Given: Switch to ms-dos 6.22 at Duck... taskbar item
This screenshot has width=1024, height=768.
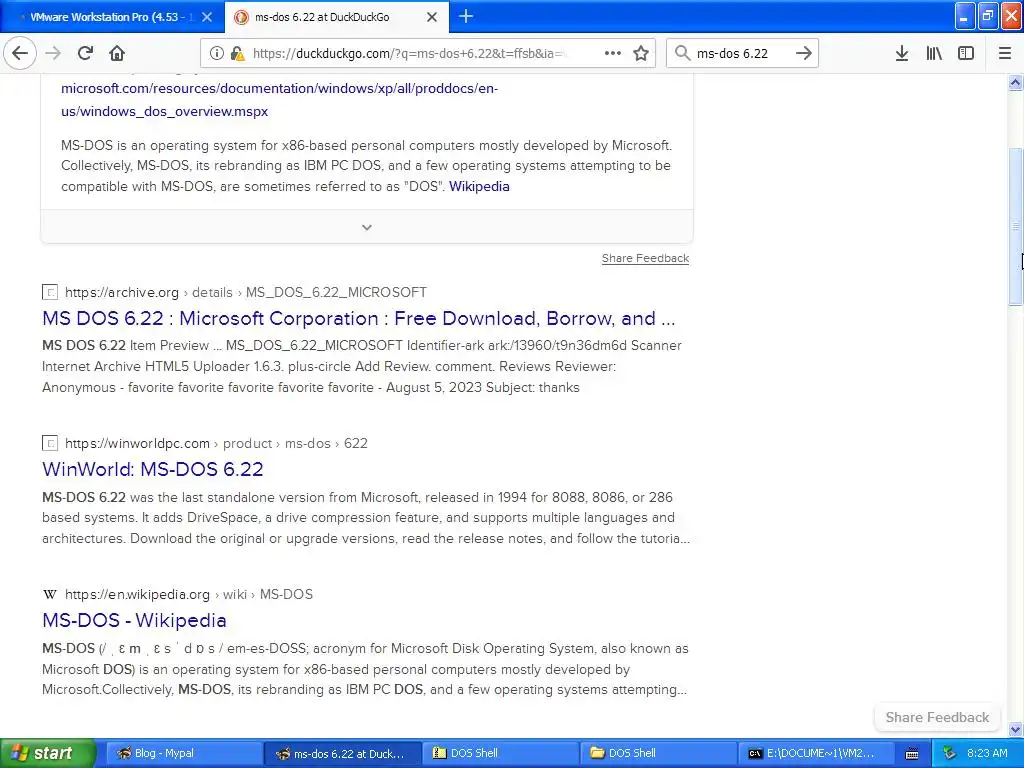Looking at the screenshot, I should [342, 753].
